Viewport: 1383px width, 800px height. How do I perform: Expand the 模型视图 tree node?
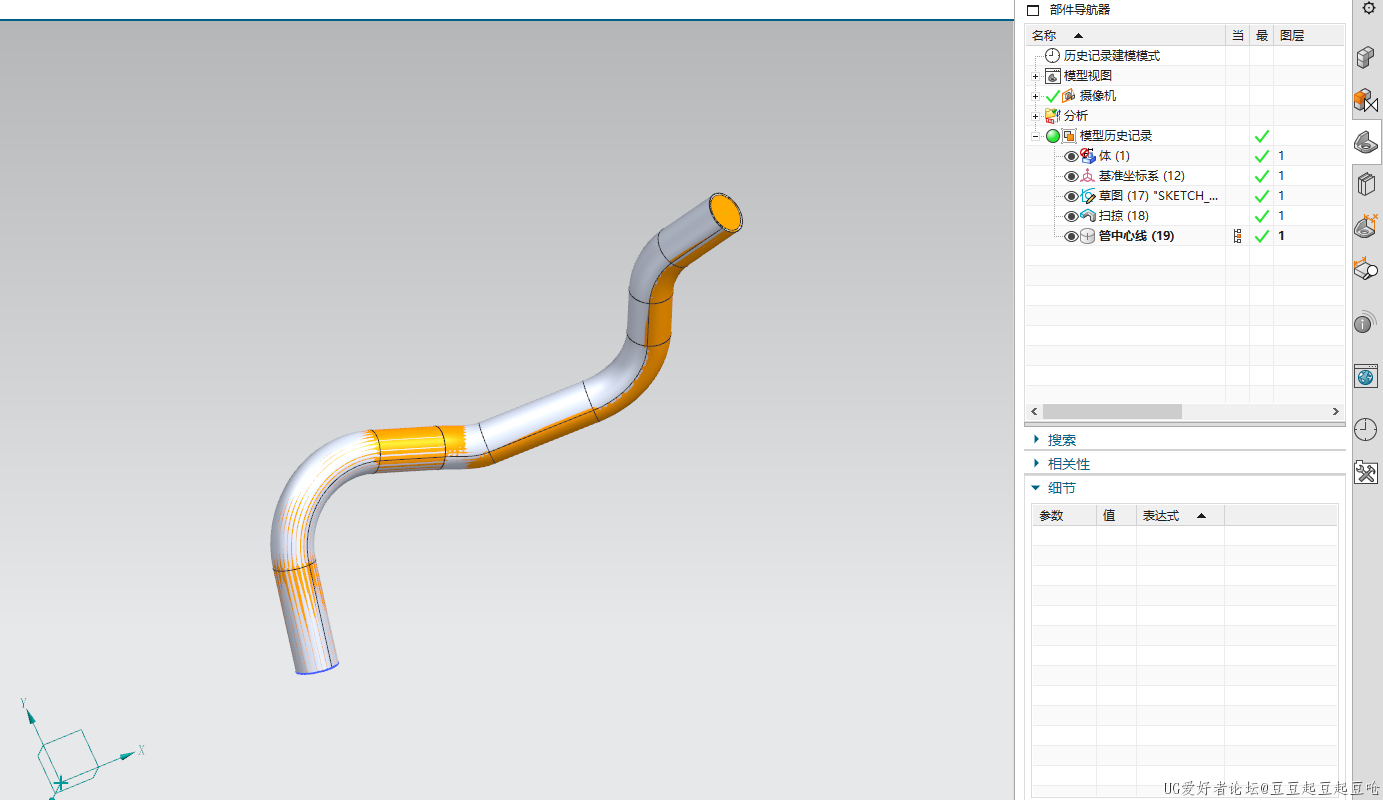click(x=1036, y=76)
